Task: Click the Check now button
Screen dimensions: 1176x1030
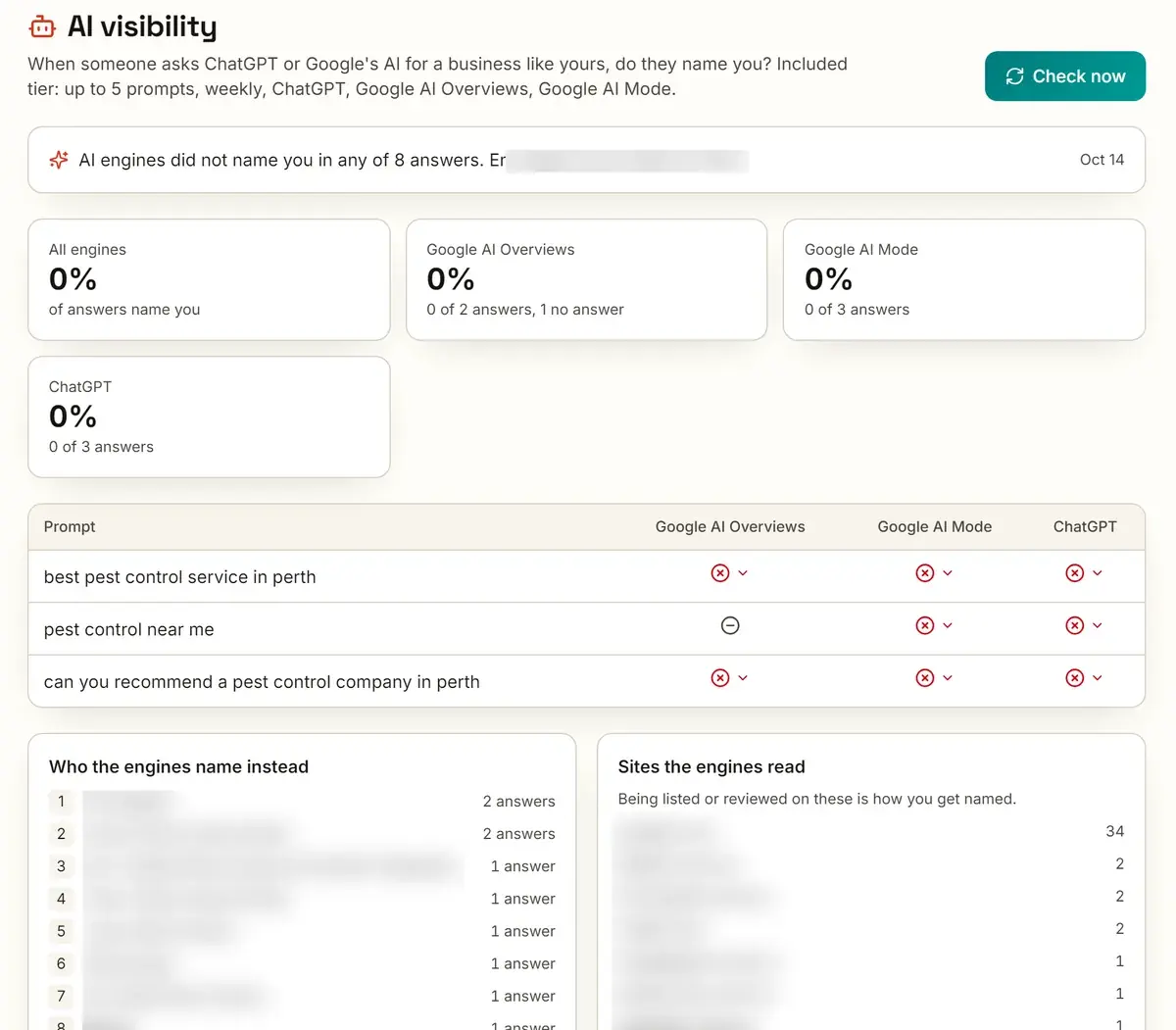Action: 1064,76
